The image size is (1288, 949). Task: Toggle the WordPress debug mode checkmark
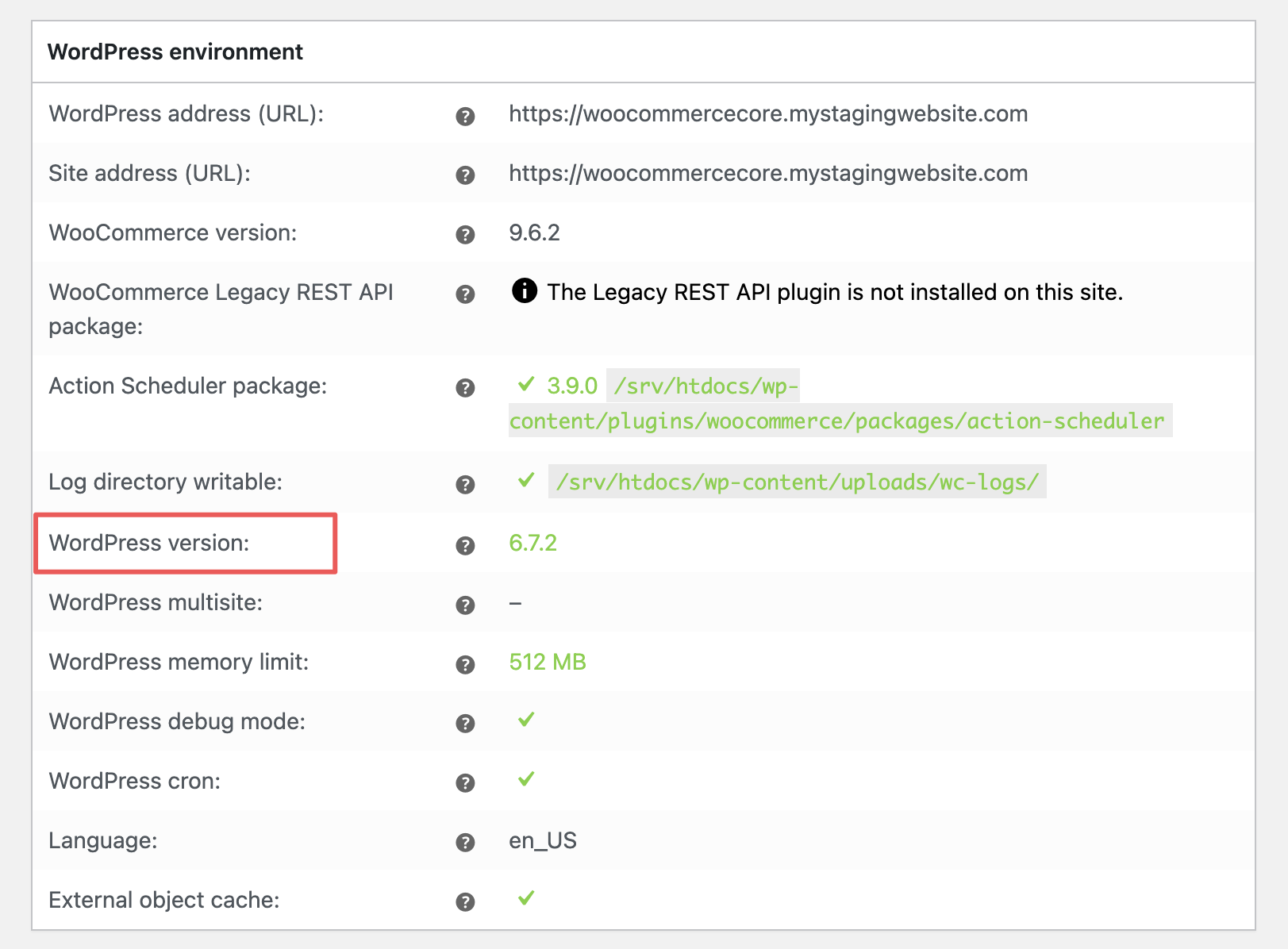pyautogui.click(x=525, y=721)
